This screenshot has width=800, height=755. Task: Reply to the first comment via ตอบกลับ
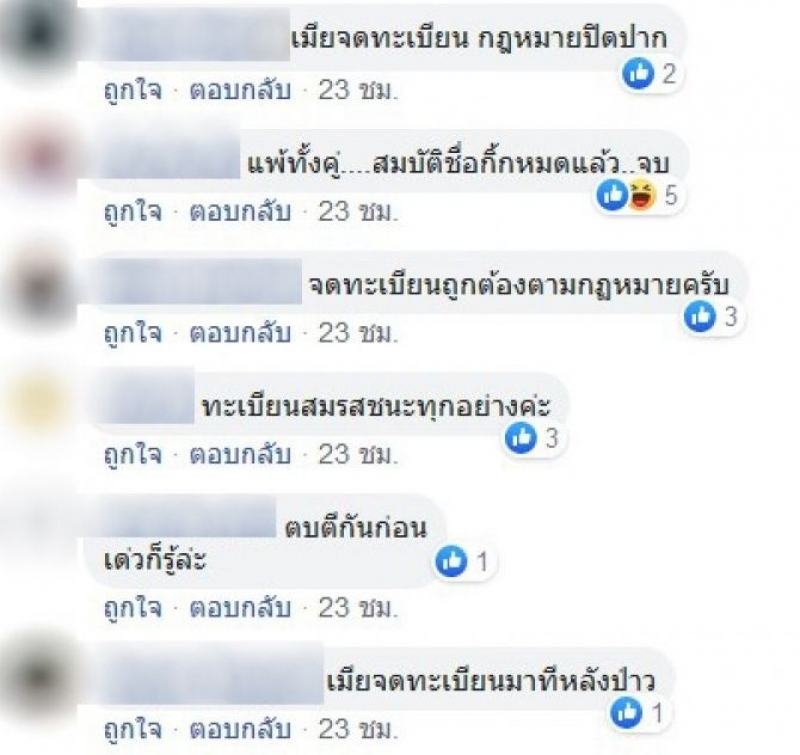coord(240,91)
